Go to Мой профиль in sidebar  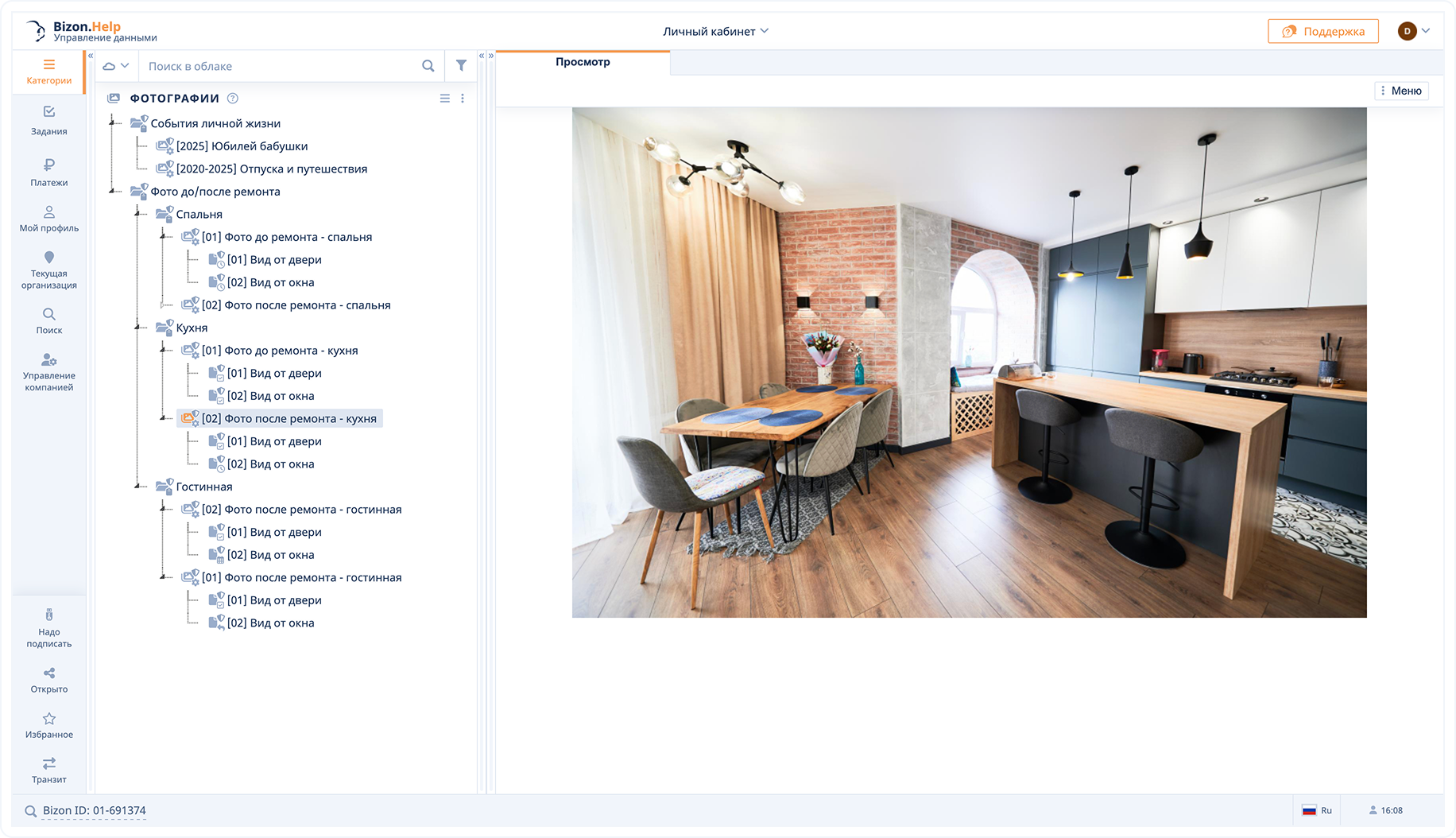(48, 219)
